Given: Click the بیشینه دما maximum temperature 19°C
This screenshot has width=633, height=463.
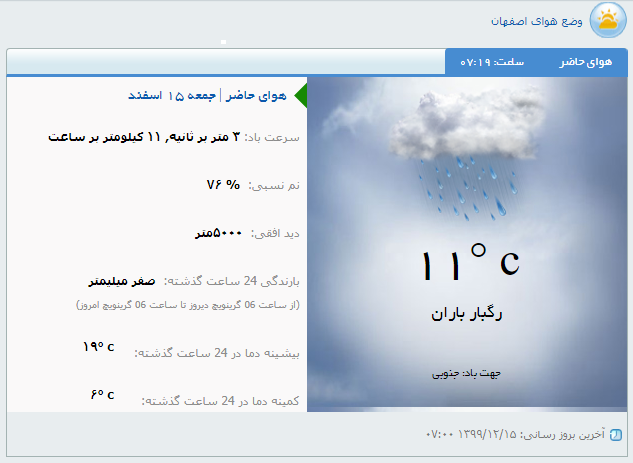Looking at the screenshot, I should tap(98, 347).
